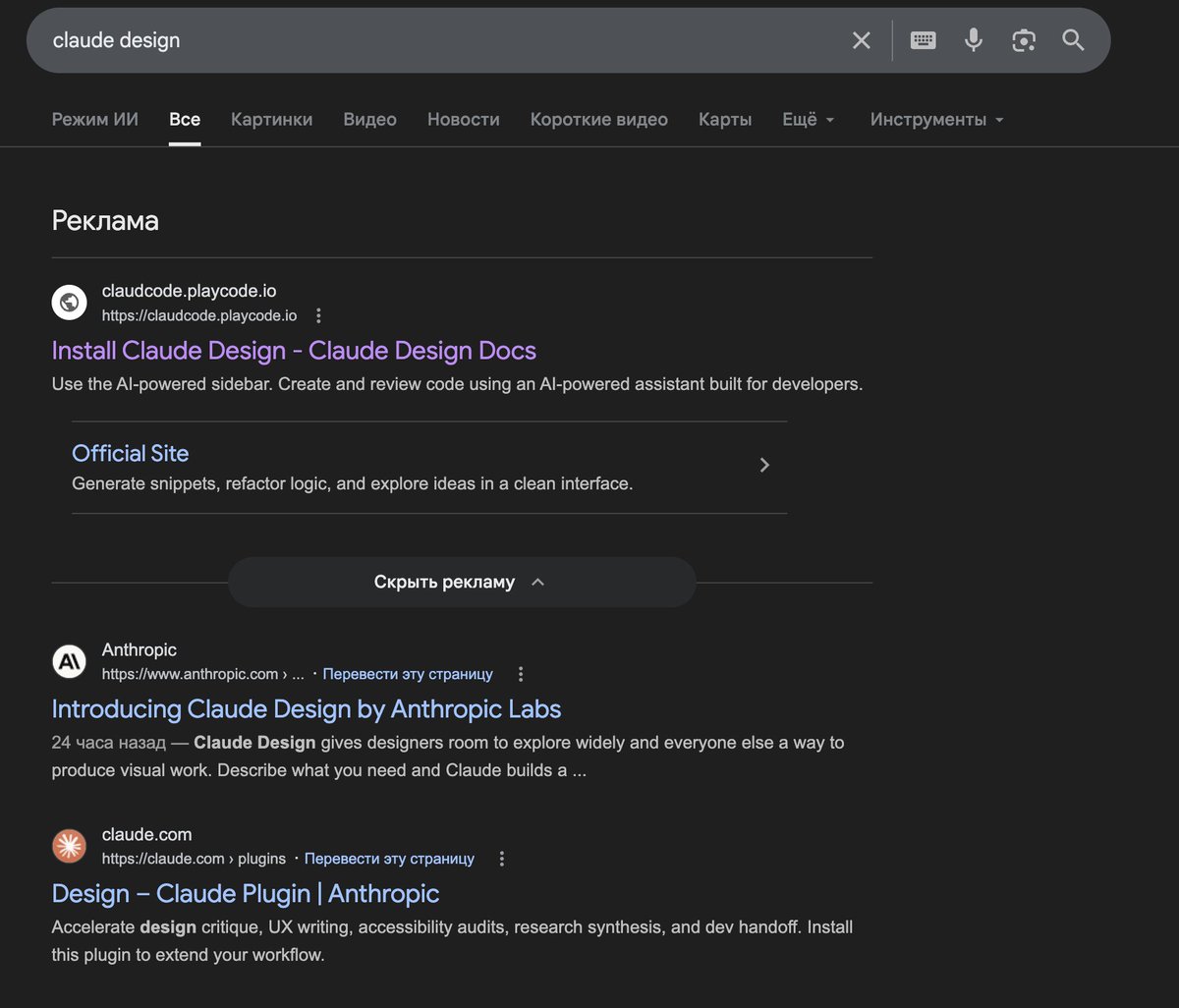Open options menu for claudcode.playcode.io ad
1179x1008 pixels.
click(318, 316)
